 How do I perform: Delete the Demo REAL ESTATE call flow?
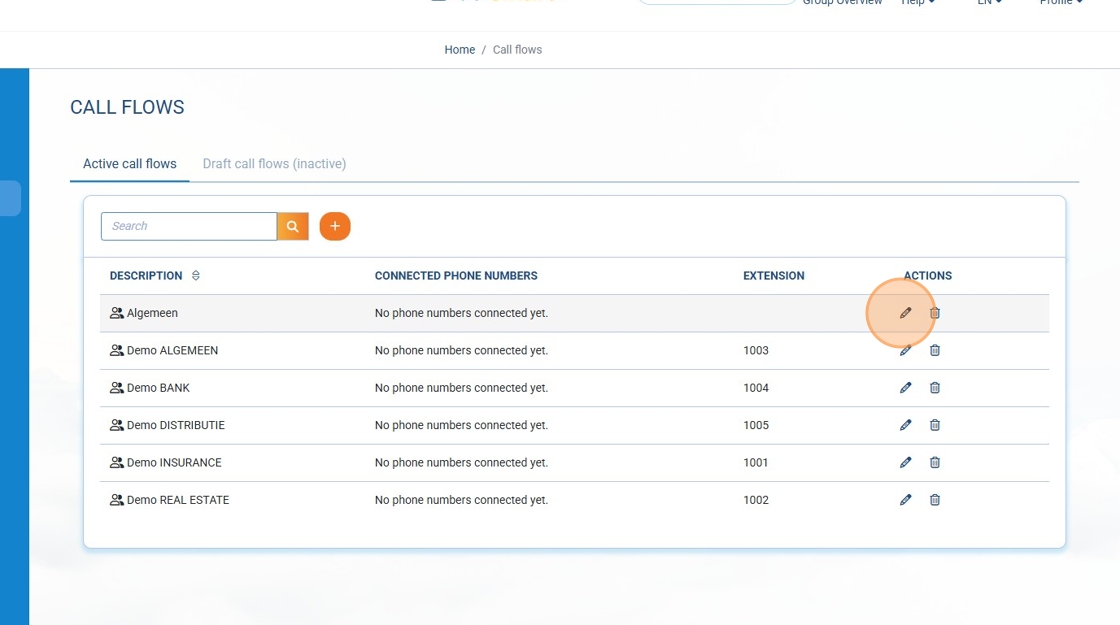(935, 500)
